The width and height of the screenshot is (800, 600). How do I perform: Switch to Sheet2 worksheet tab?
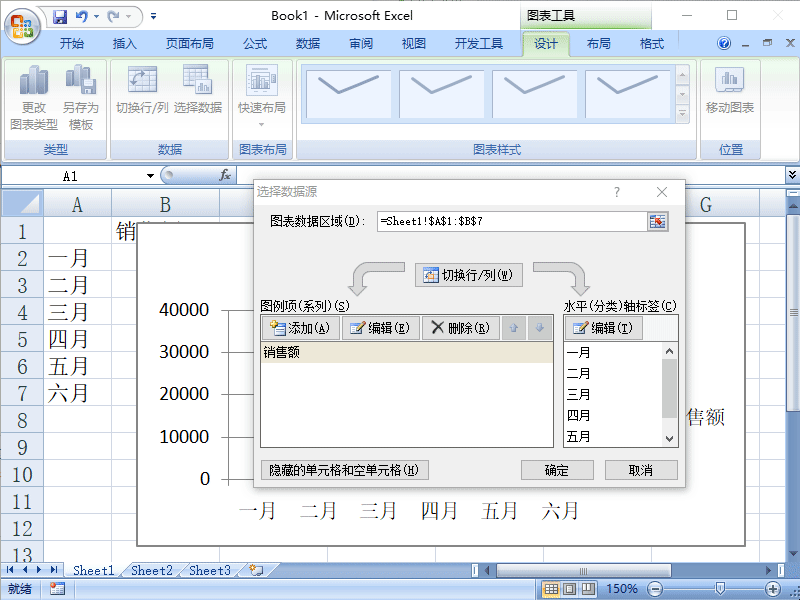152,570
